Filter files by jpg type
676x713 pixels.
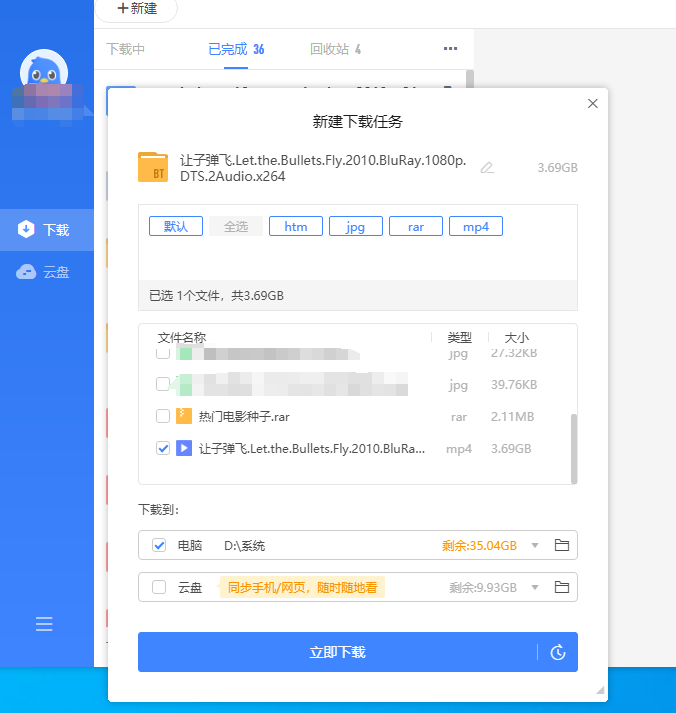[356, 226]
